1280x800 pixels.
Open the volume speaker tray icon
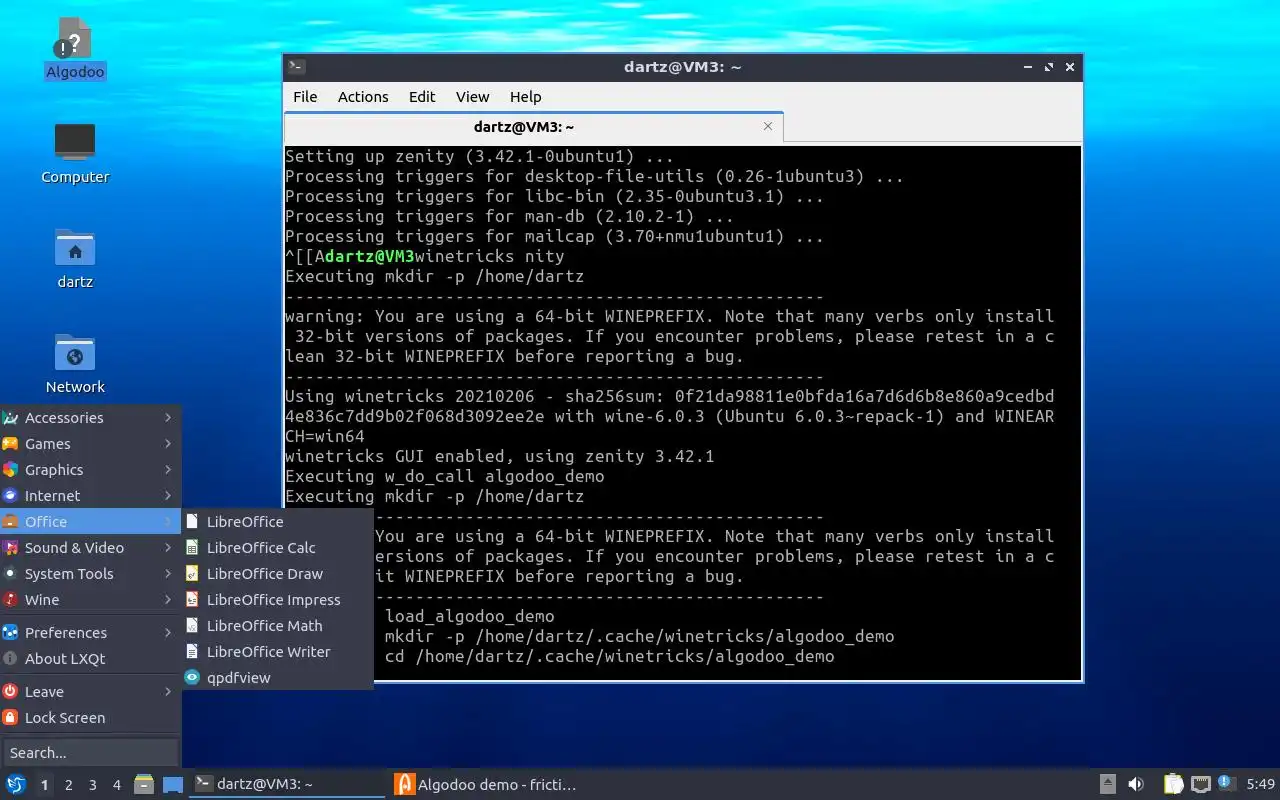point(1137,784)
